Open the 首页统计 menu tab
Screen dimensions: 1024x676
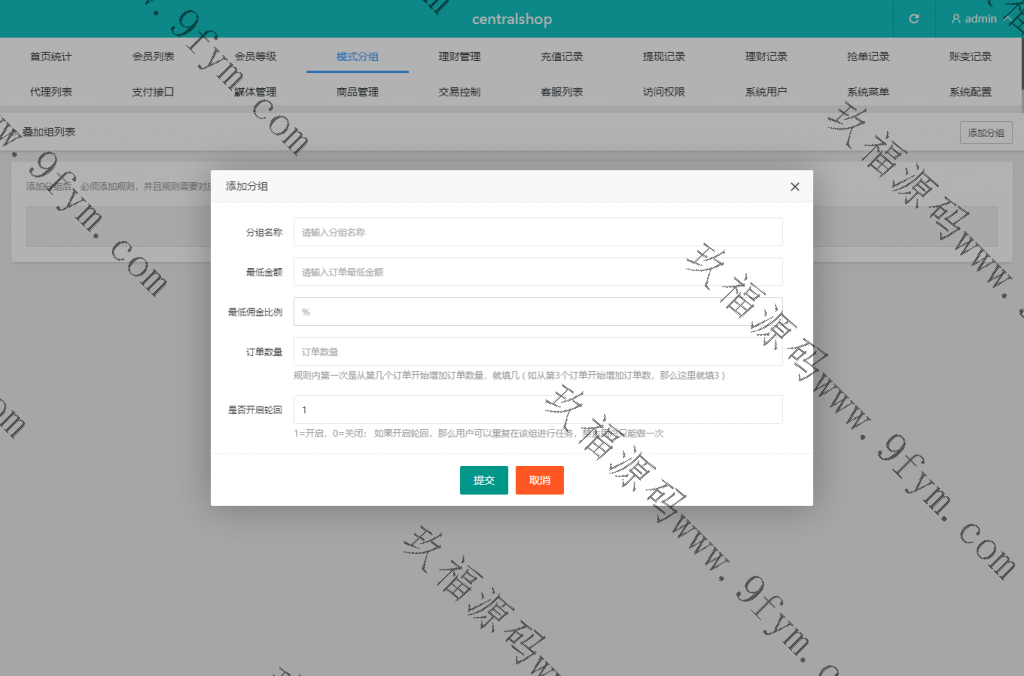coord(51,57)
